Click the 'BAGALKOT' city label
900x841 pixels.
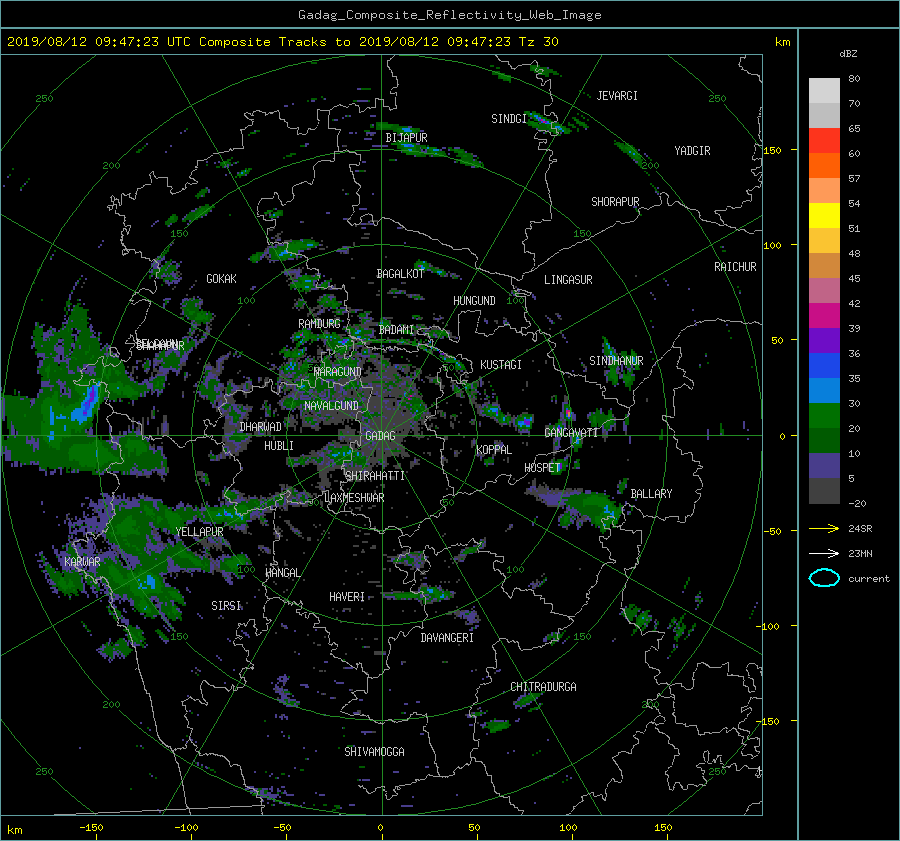coord(400,274)
